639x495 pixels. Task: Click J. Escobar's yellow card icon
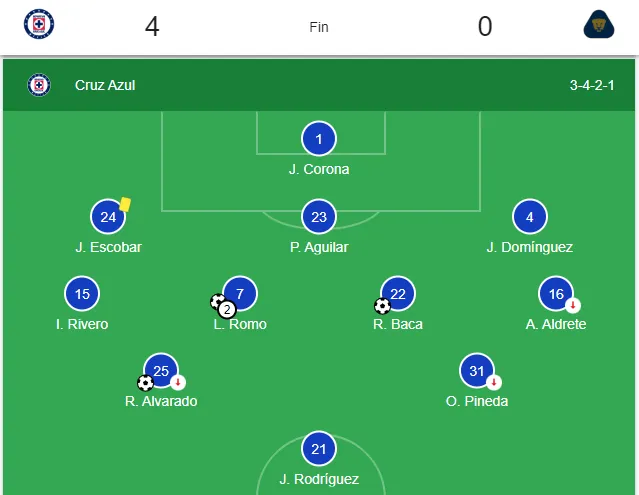pyautogui.click(x=126, y=203)
